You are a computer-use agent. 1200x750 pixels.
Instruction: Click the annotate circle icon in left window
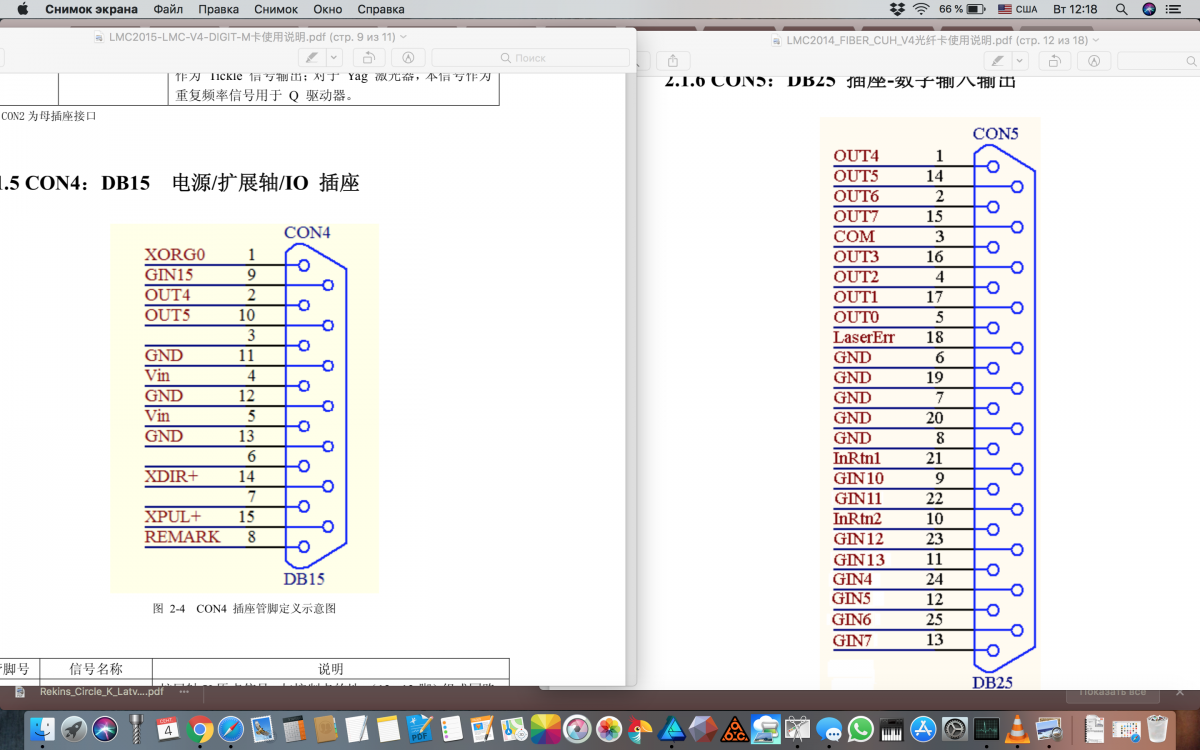tap(408, 58)
